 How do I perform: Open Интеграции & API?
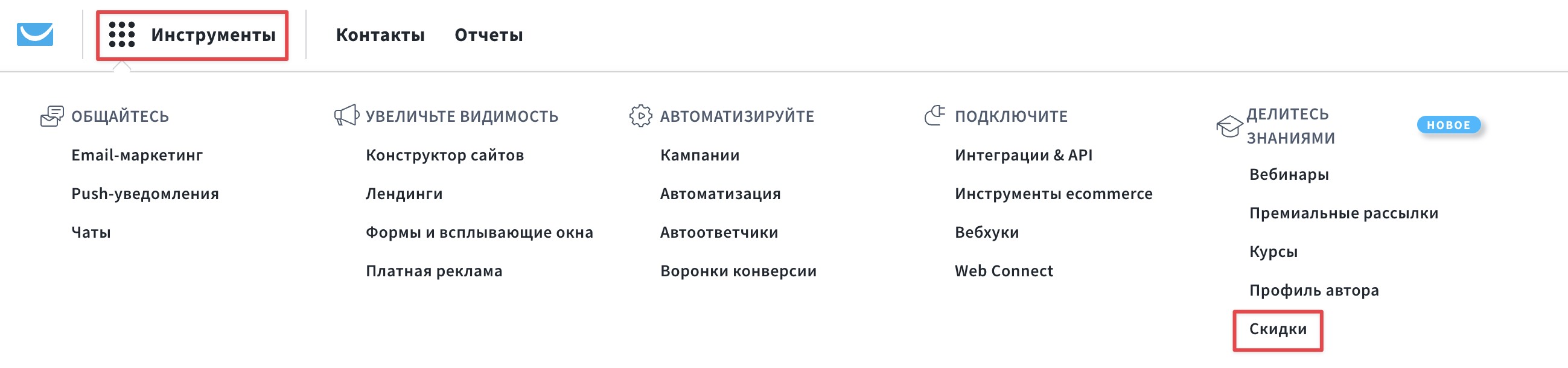[1023, 155]
